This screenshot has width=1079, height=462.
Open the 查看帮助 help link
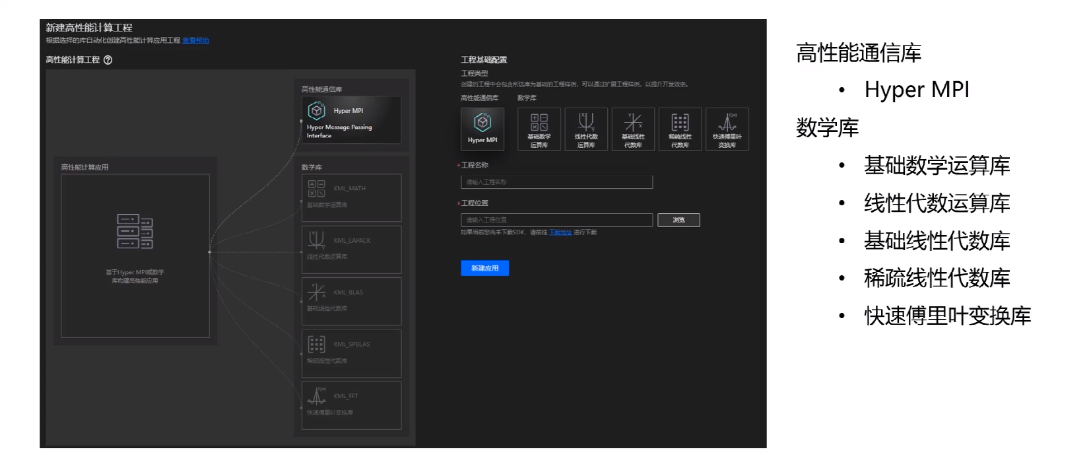[195, 41]
